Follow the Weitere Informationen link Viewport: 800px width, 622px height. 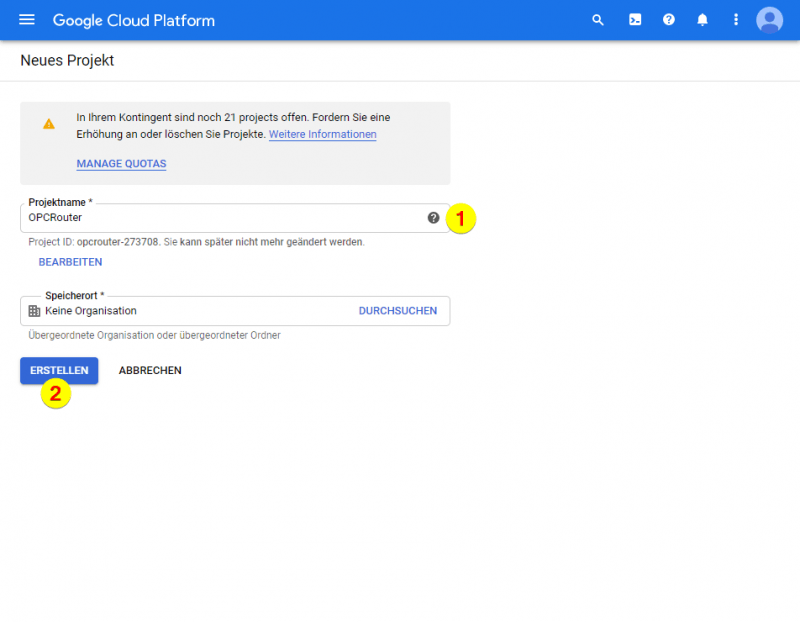(x=322, y=134)
